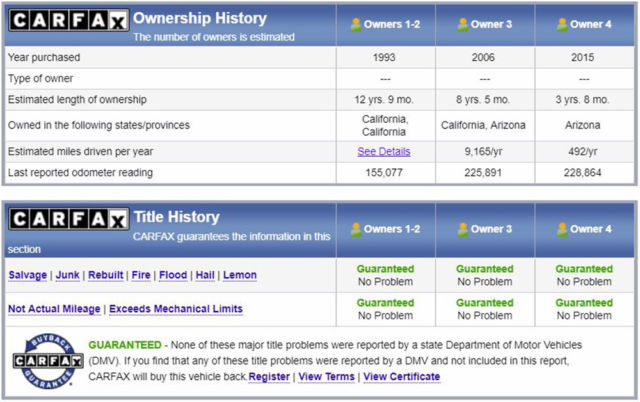Select year purchased 2015
Screen dimensions: 640x402
click(x=583, y=57)
